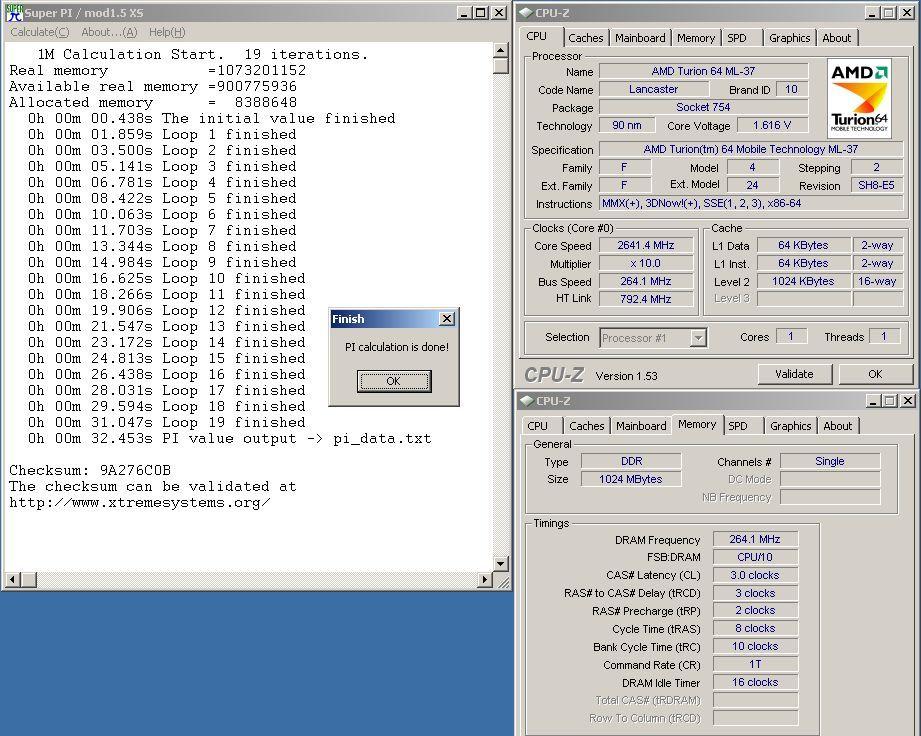The width and height of the screenshot is (921, 736).
Task: Click the Loop 19 finished line
Action: 166,422
